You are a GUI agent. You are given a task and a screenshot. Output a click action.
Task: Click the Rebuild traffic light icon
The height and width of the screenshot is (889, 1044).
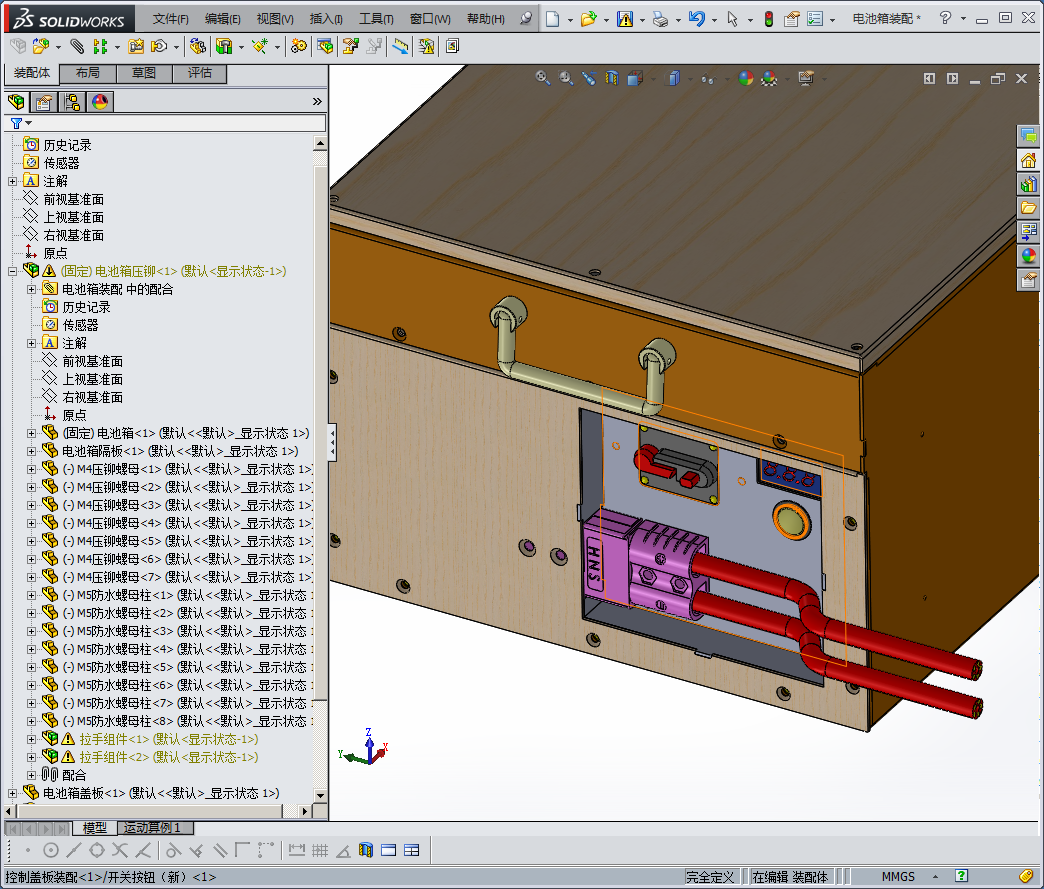(x=769, y=19)
